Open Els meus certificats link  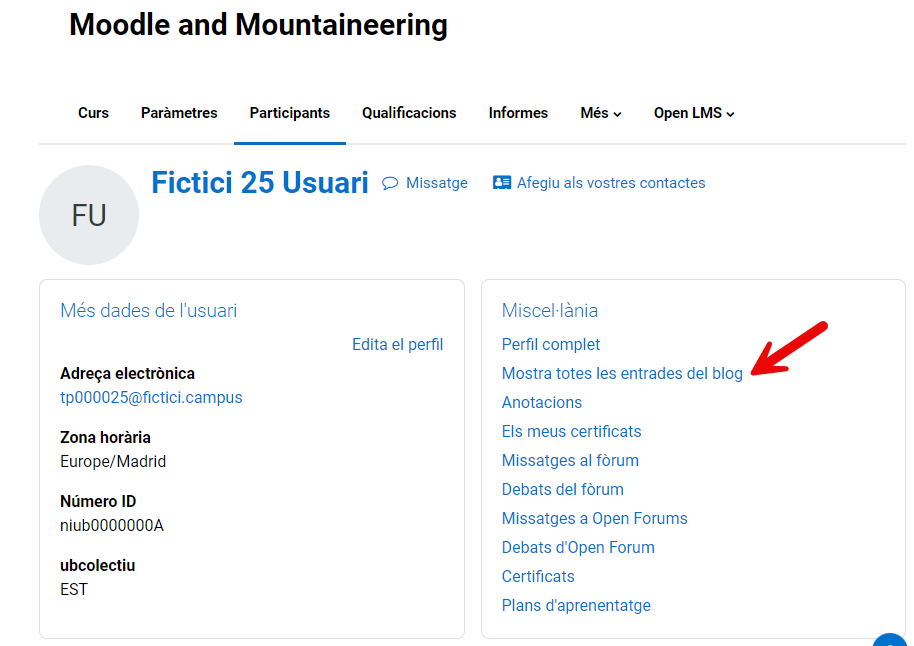point(571,431)
